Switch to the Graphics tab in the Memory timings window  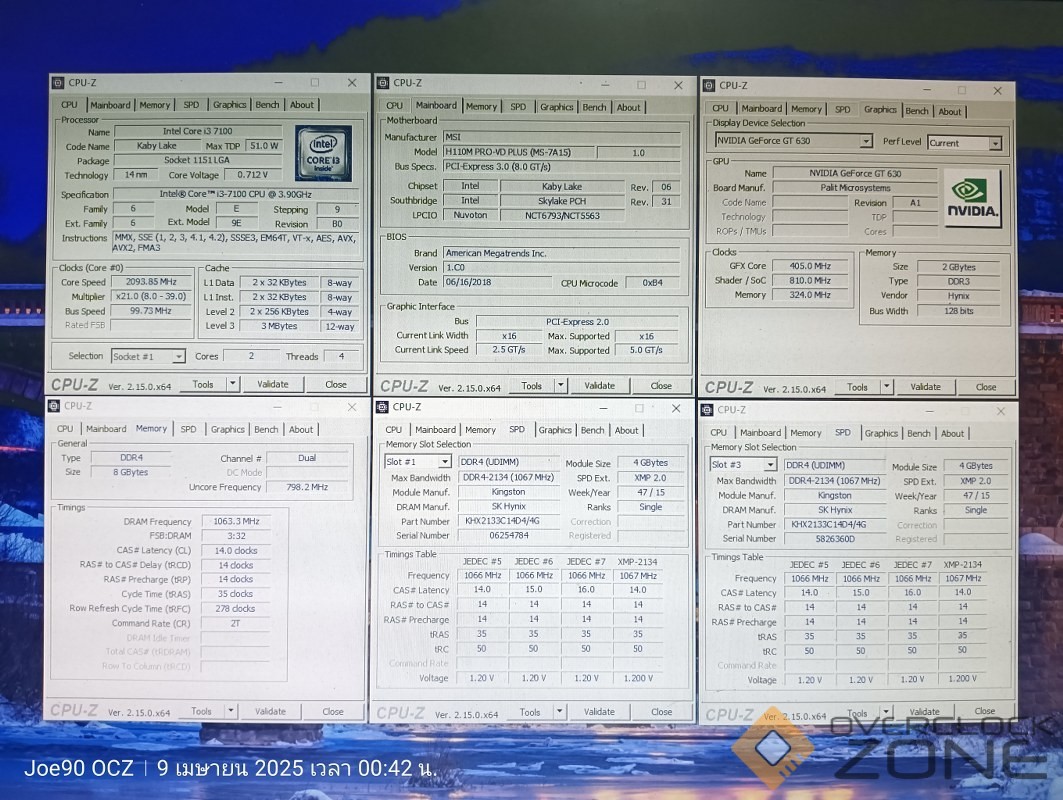227,429
